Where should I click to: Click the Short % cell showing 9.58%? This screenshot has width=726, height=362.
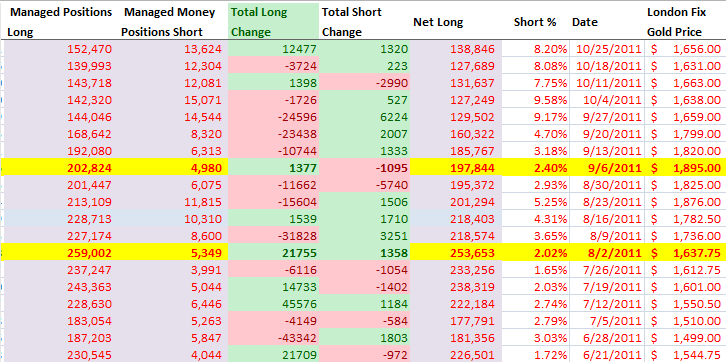pos(536,100)
